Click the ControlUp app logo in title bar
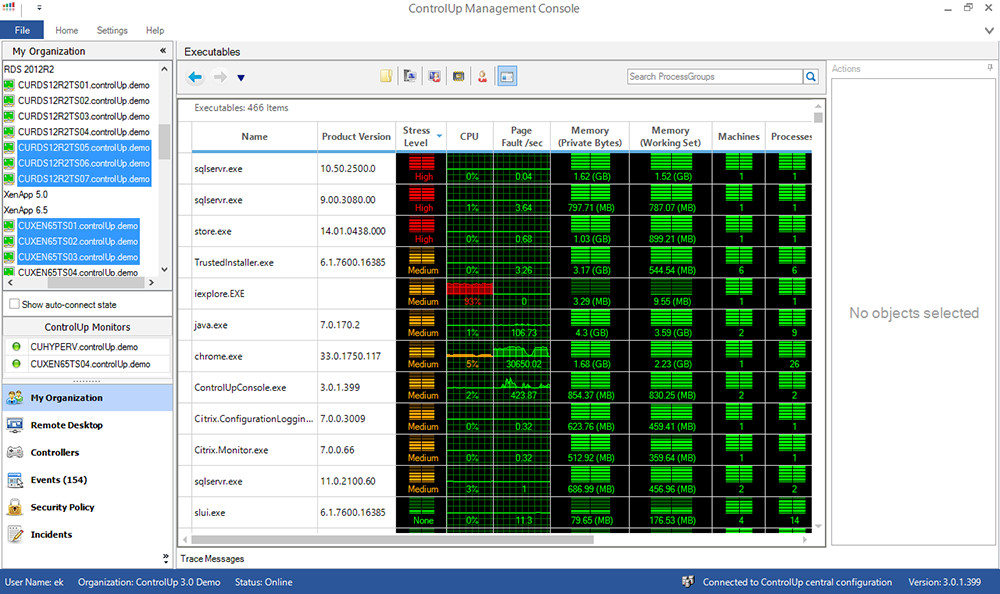Viewport: 1000px width, 594px height. point(8,8)
